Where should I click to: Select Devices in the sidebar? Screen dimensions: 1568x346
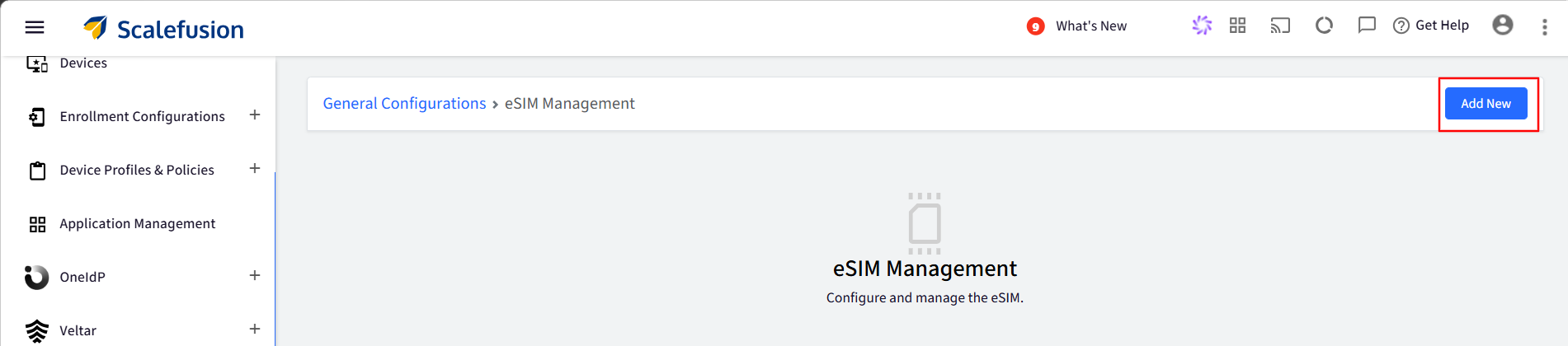(83, 63)
